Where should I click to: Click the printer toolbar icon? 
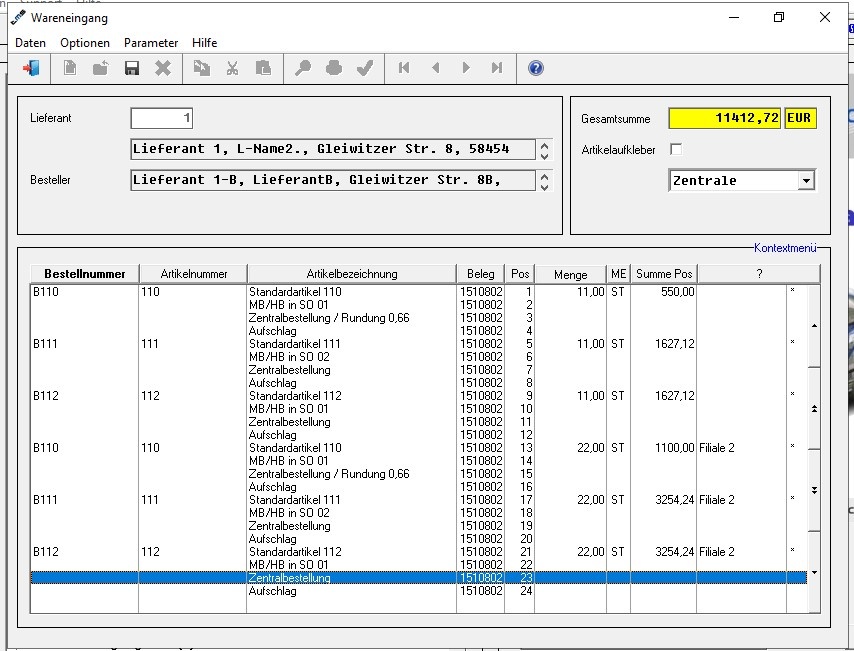(x=334, y=68)
